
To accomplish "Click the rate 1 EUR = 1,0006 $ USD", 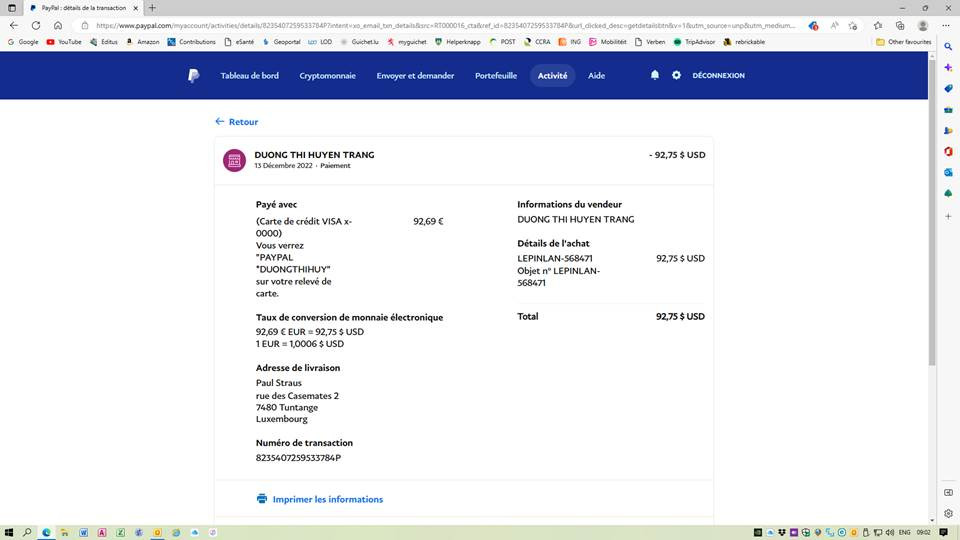I will pyautogui.click(x=300, y=344).
